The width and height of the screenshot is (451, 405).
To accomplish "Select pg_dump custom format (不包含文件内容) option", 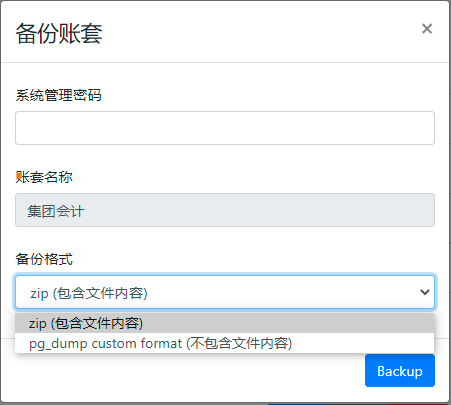I will [x=224, y=343].
